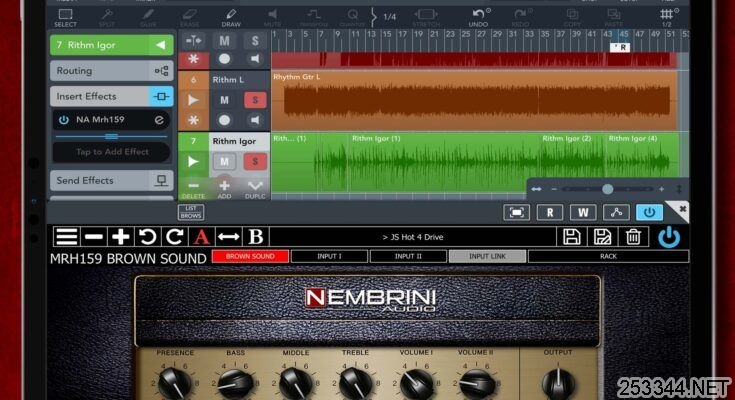Toggle solo on Rithm L track
Screen dimensions: 735x400
click(x=255, y=100)
